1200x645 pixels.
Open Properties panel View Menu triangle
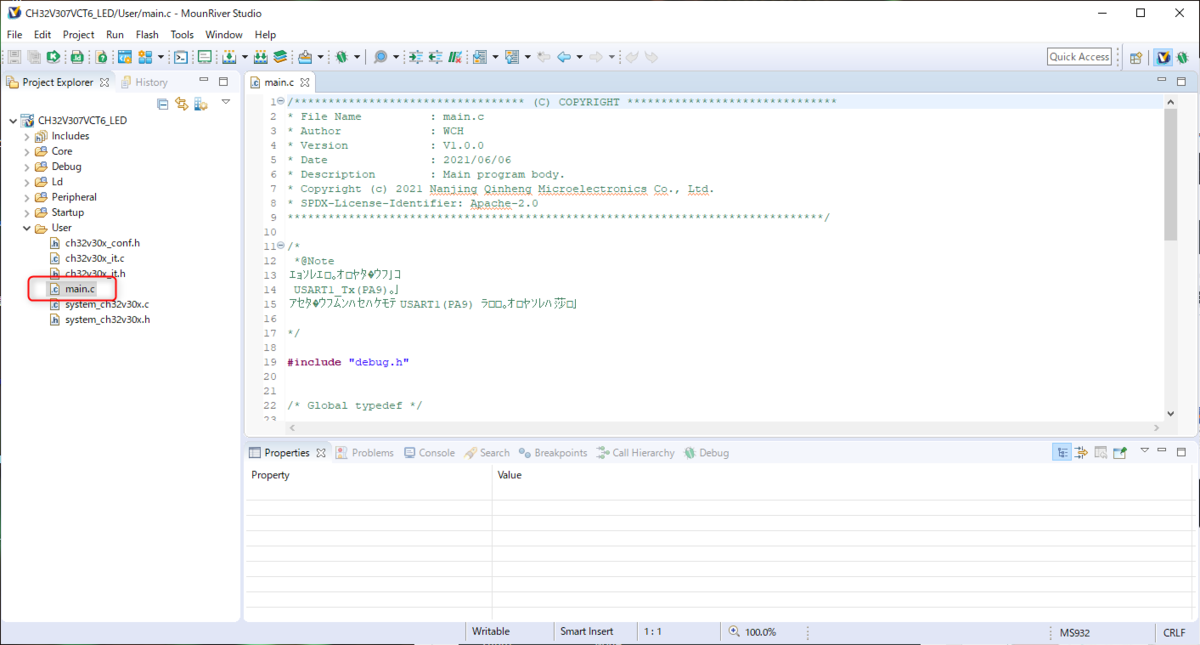pos(1144,450)
